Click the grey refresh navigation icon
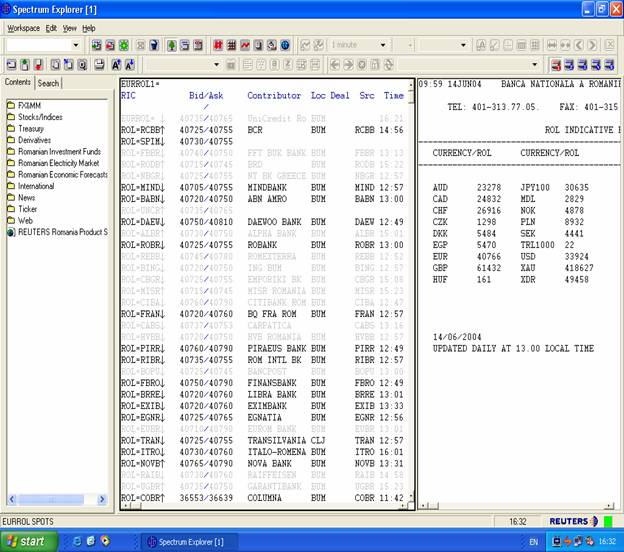 click(x=389, y=64)
